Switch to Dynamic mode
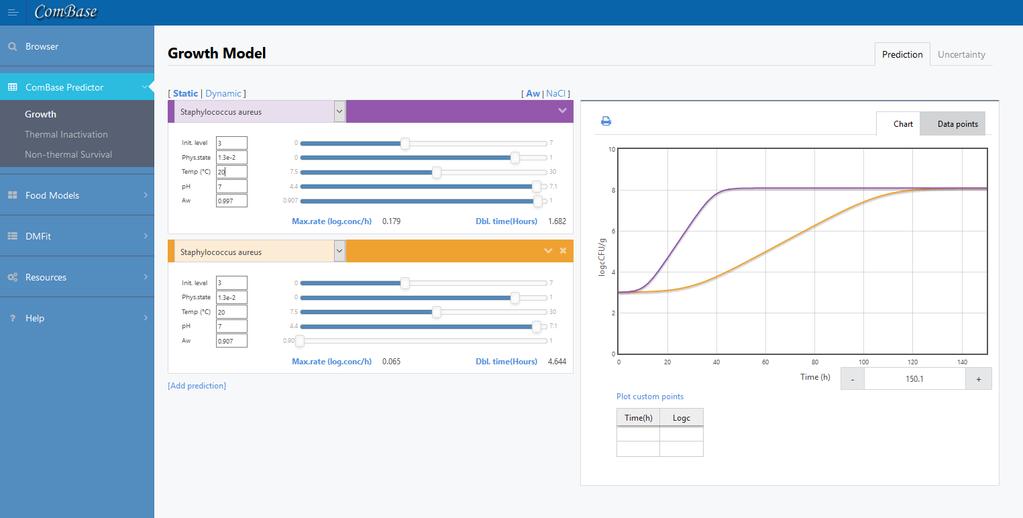 [x=223, y=93]
